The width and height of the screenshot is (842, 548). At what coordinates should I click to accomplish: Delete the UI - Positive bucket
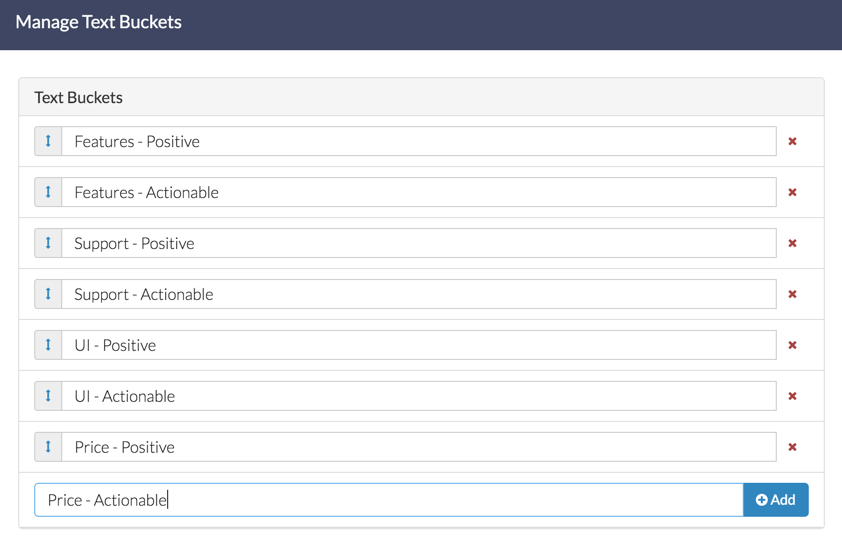coord(792,346)
